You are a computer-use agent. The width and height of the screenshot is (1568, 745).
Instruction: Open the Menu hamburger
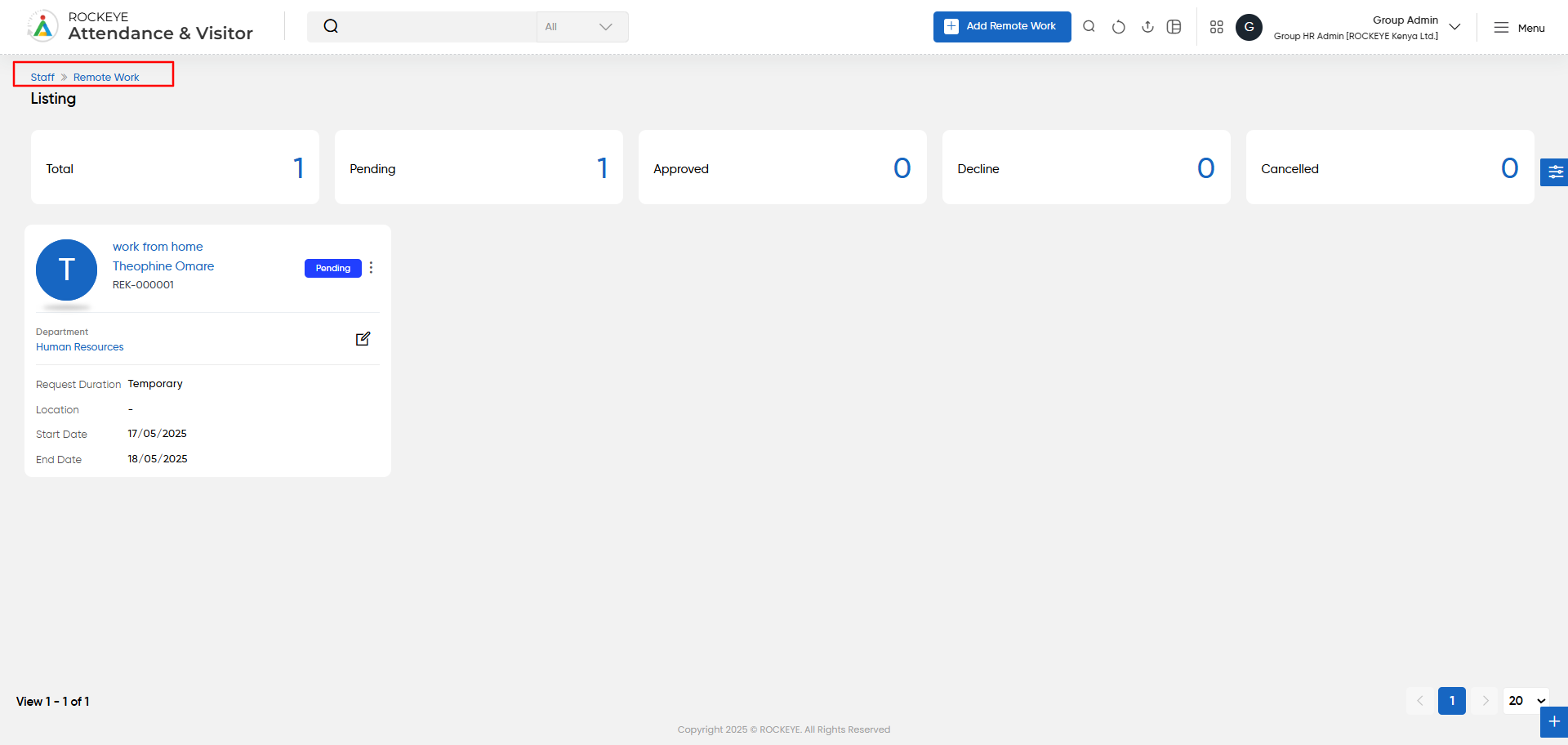tap(1519, 28)
